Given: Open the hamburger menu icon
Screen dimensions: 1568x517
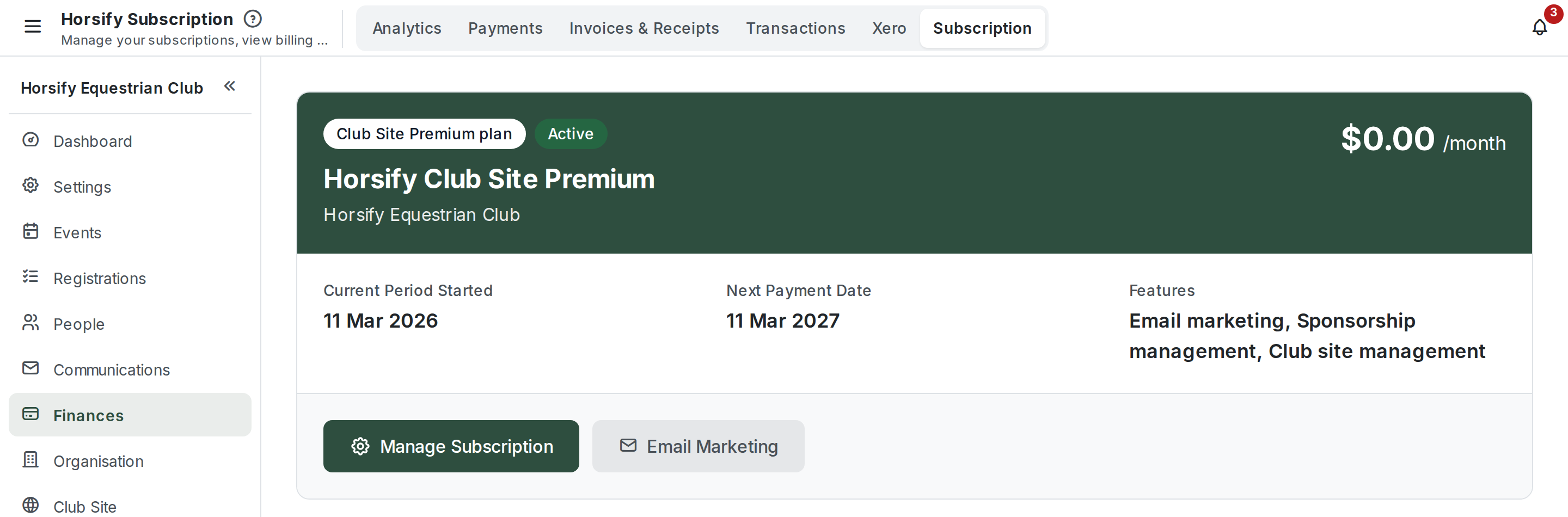Looking at the screenshot, I should coord(32,26).
